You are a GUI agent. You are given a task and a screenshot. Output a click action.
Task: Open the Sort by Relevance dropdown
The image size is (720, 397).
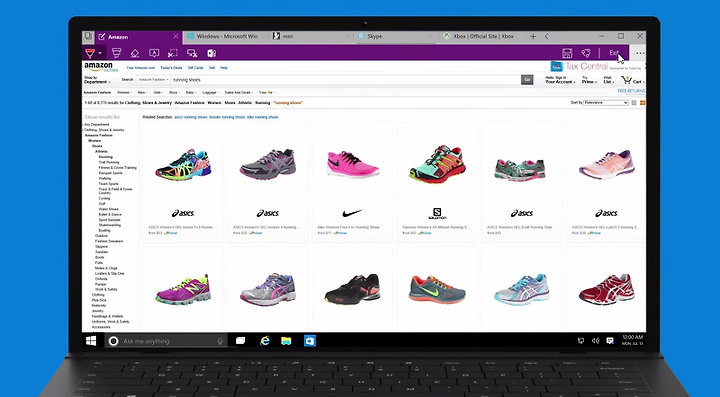pos(605,103)
